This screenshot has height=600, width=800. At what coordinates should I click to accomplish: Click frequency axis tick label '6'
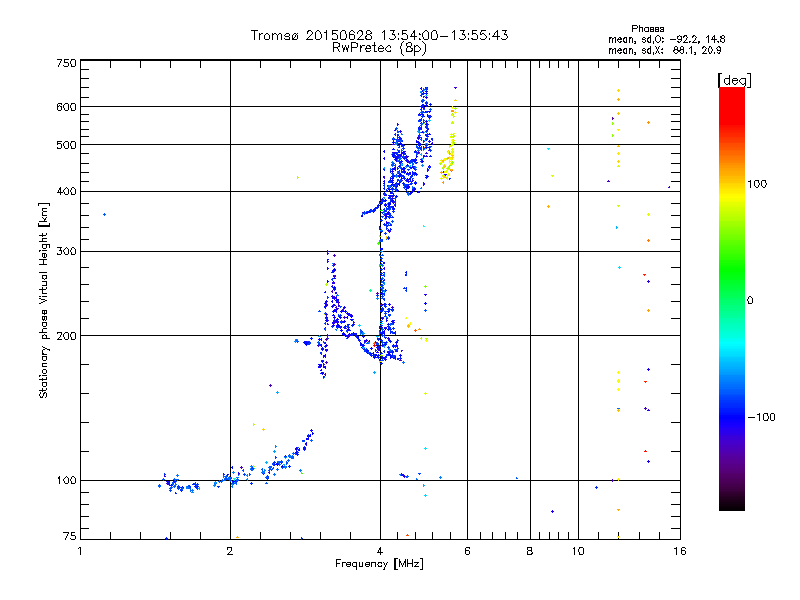tap(467, 551)
